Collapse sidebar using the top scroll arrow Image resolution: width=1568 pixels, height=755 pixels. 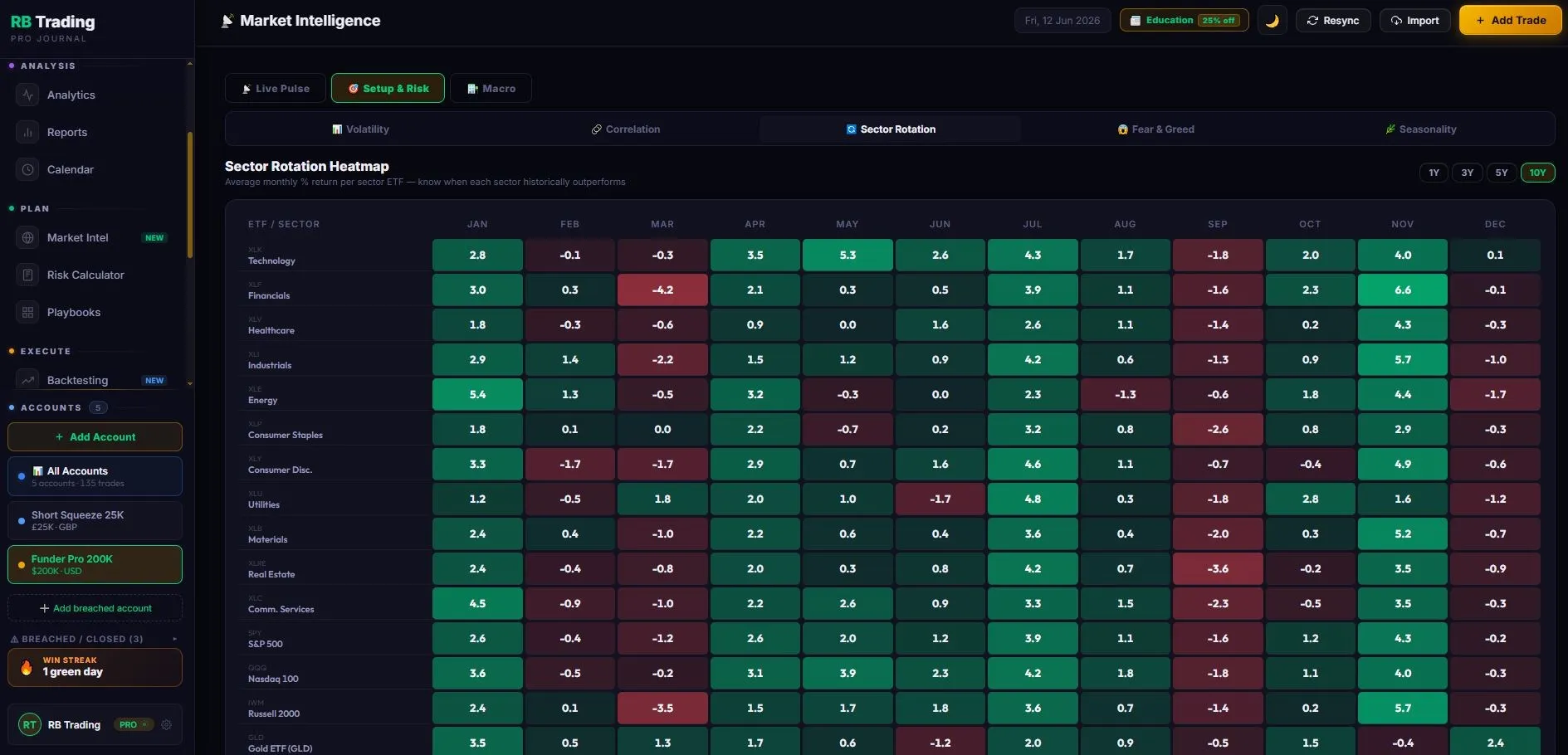tap(190, 64)
